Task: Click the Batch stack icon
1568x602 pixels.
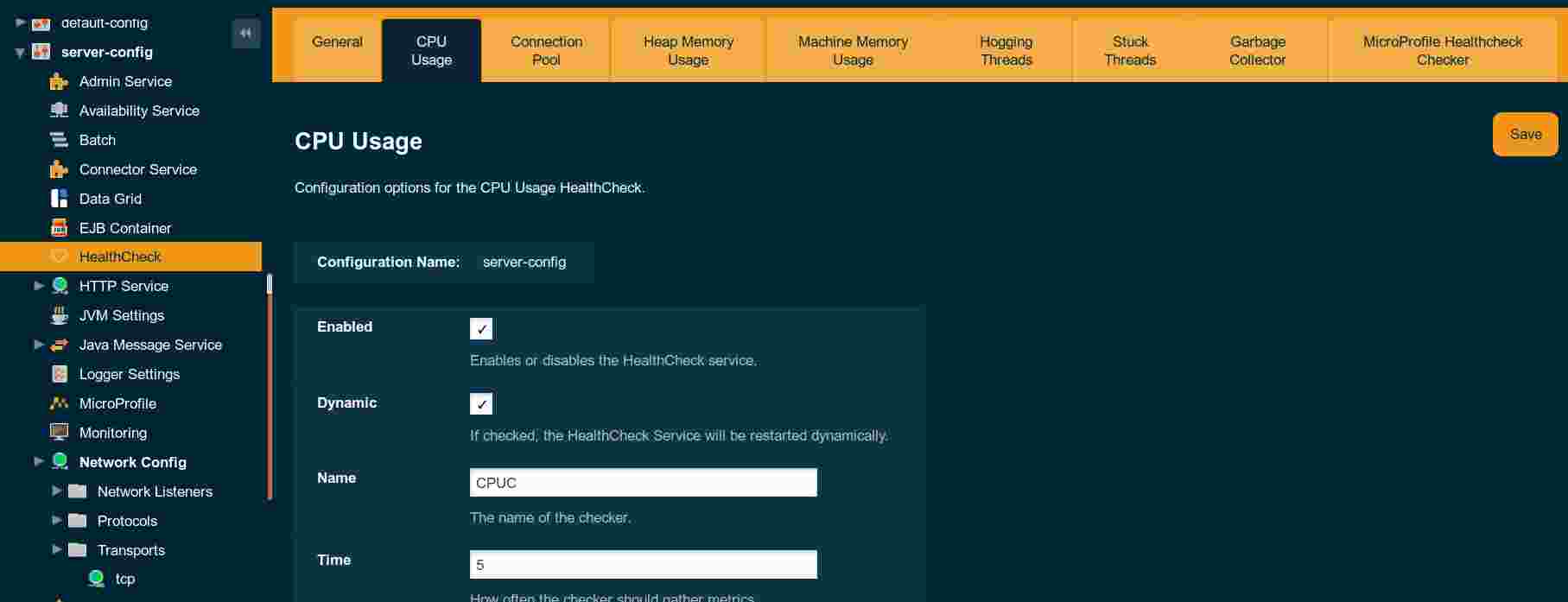Action: point(59,140)
